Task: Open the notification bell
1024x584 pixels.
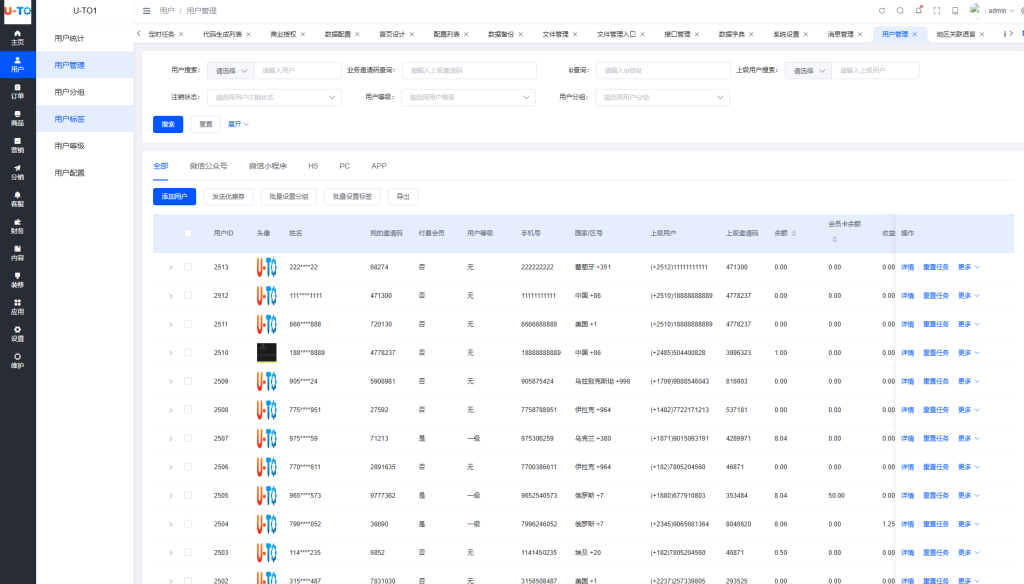Action: (918, 10)
